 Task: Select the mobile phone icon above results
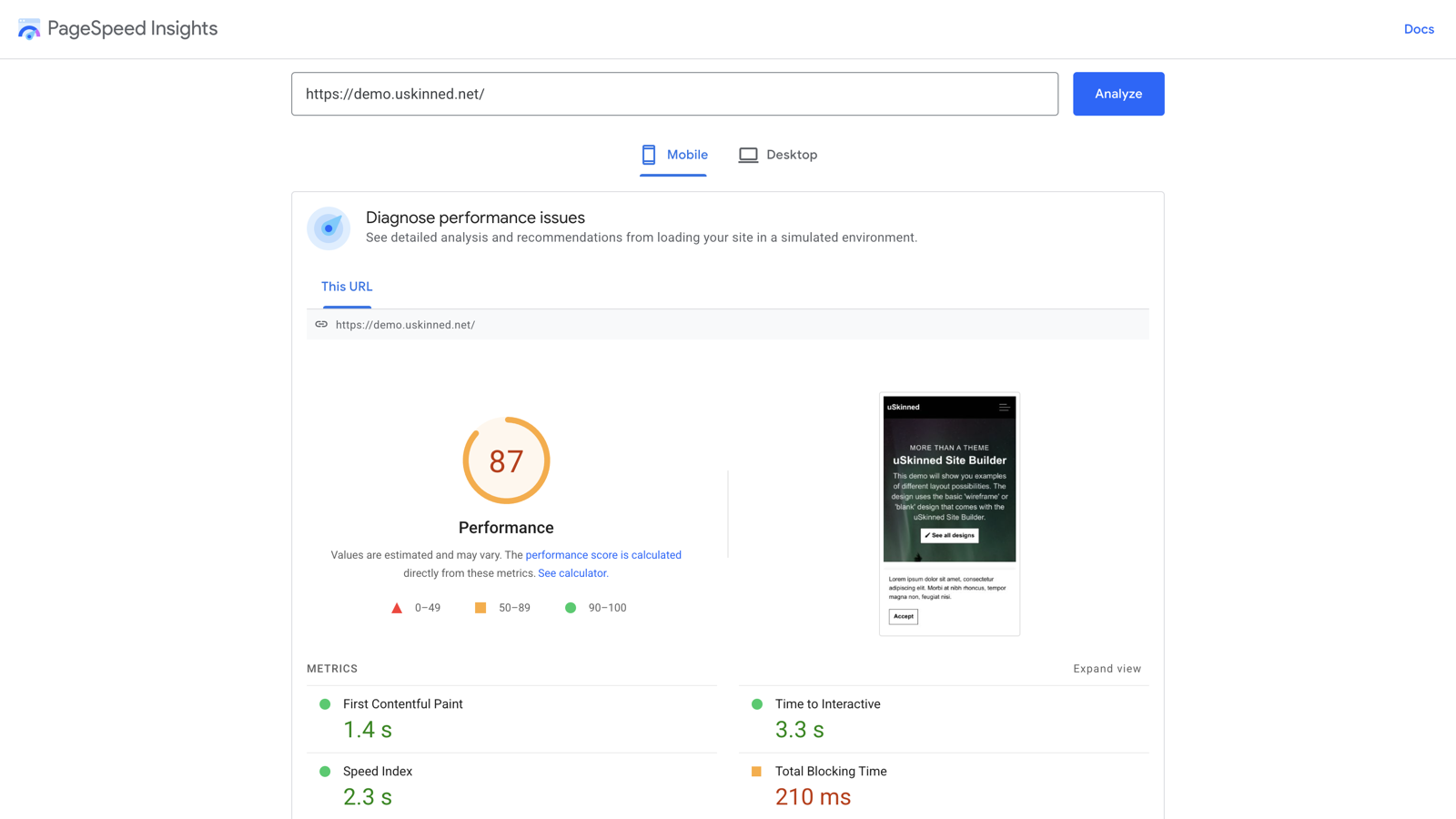(648, 155)
